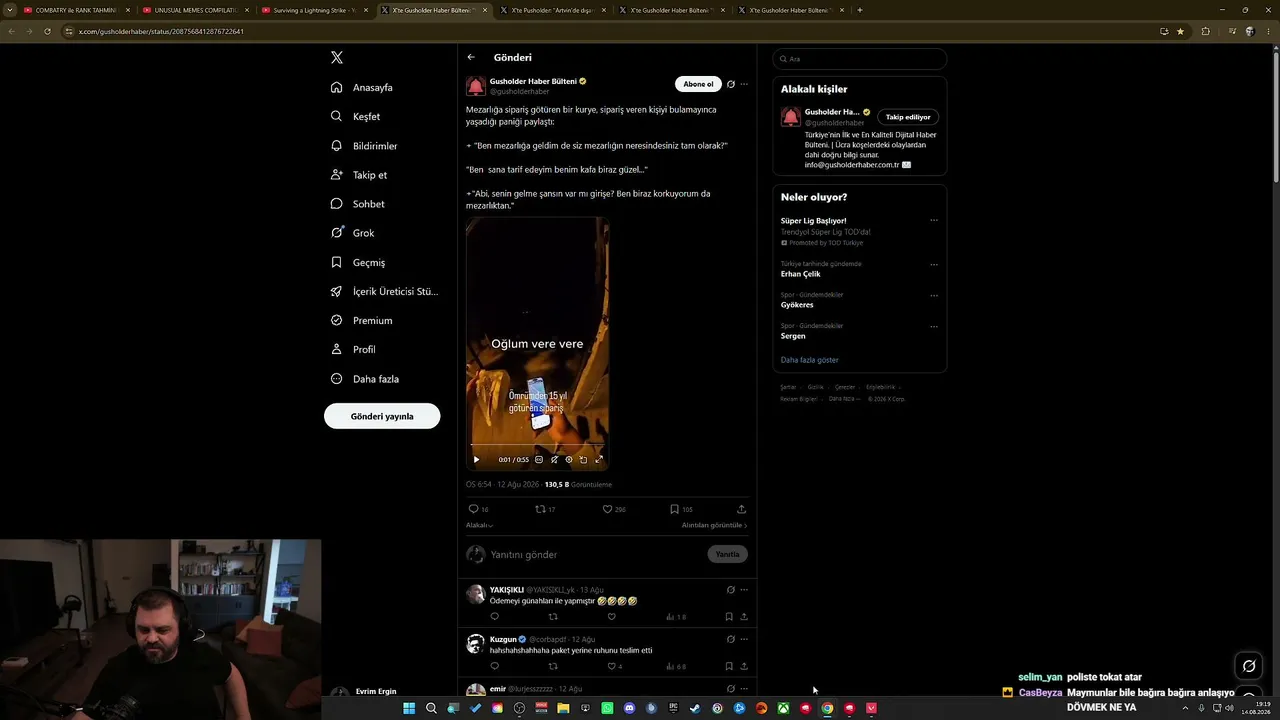Click Abone ol on the post
This screenshot has width=1280, height=720.
pyautogui.click(x=698, y=84)
